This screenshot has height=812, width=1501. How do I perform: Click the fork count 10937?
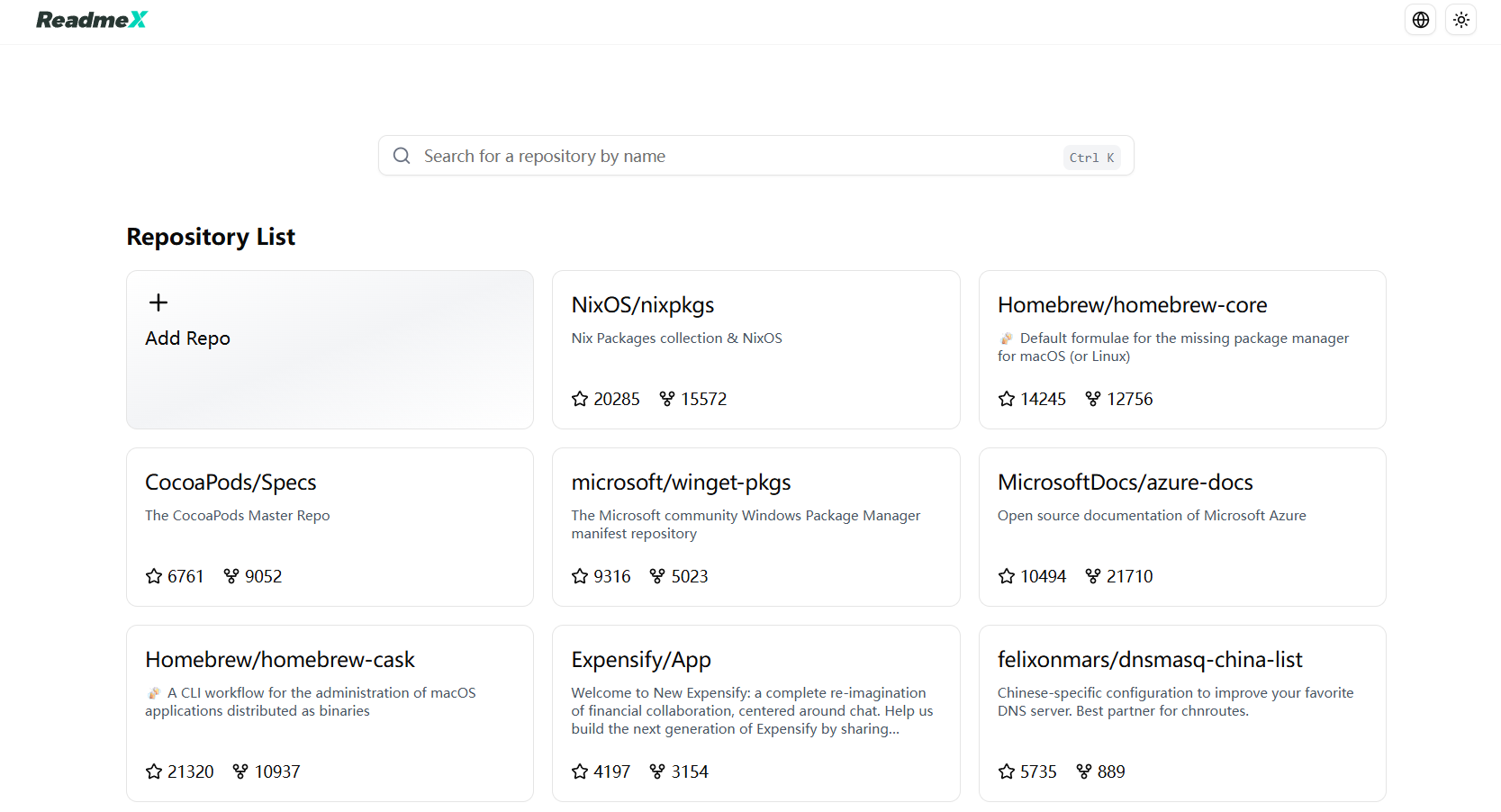(277, 771)
